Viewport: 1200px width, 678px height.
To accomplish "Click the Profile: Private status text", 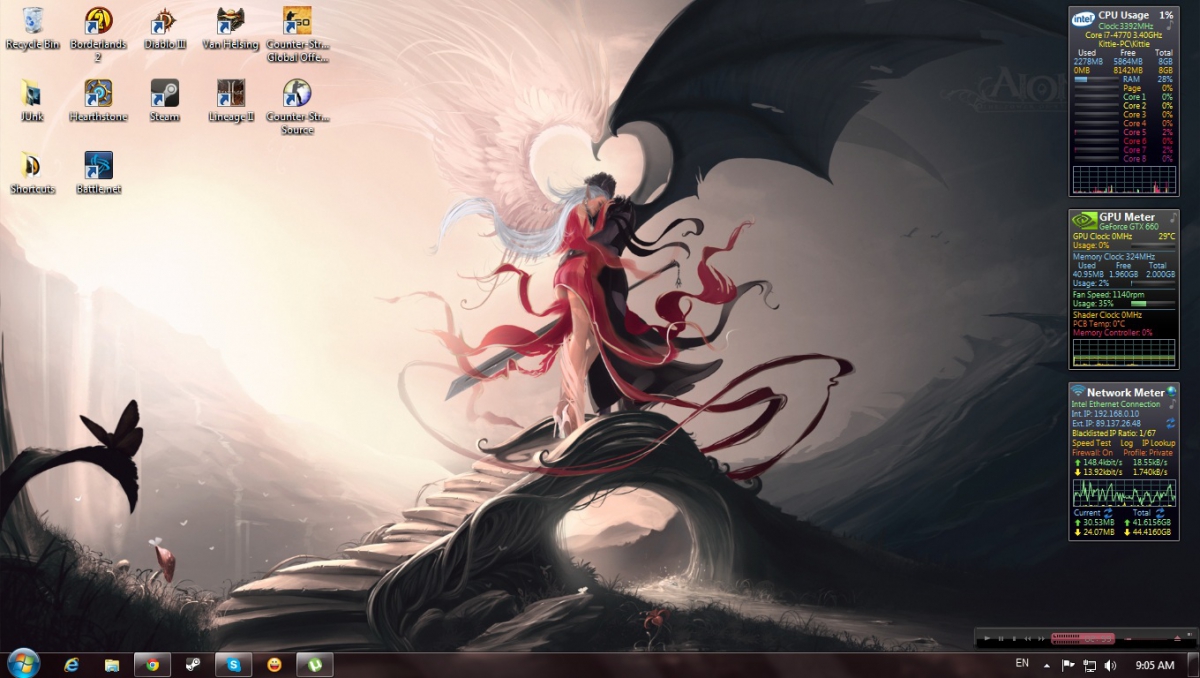I will coord(1146,453).
